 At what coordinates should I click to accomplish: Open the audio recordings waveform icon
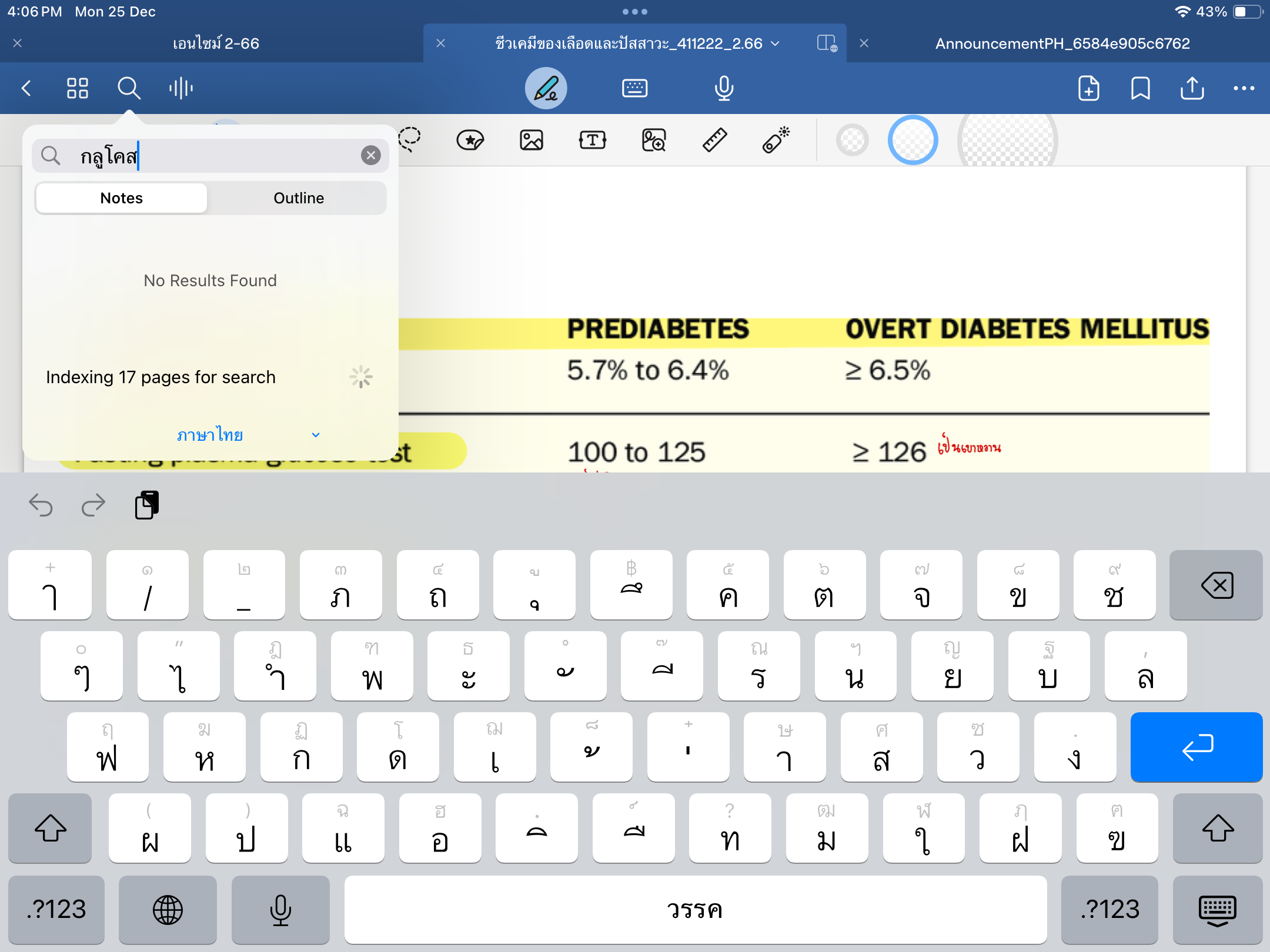(181, 88)
